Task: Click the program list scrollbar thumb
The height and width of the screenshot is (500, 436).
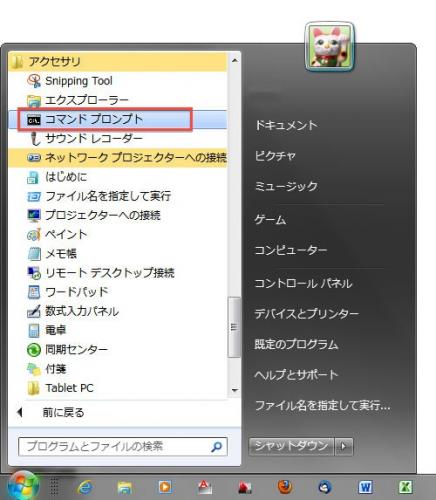Action: tap(234, 327)
